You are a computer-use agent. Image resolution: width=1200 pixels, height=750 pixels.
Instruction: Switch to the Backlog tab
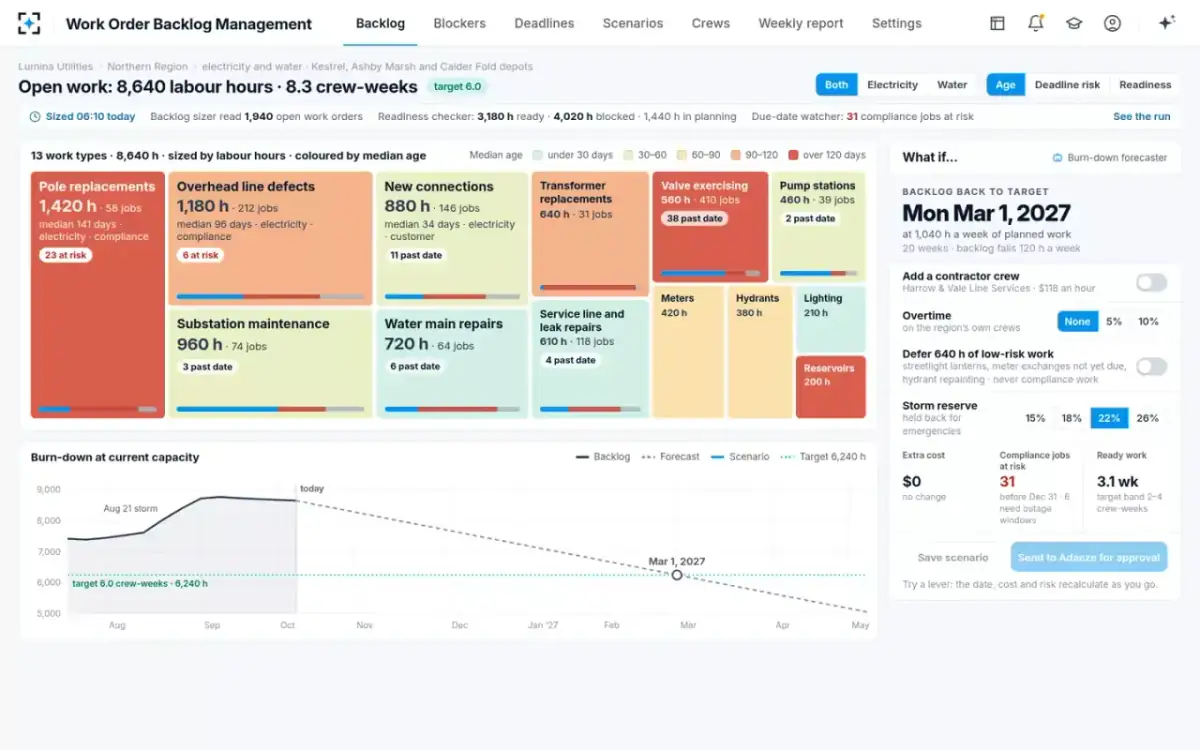[x=380, y=23]
